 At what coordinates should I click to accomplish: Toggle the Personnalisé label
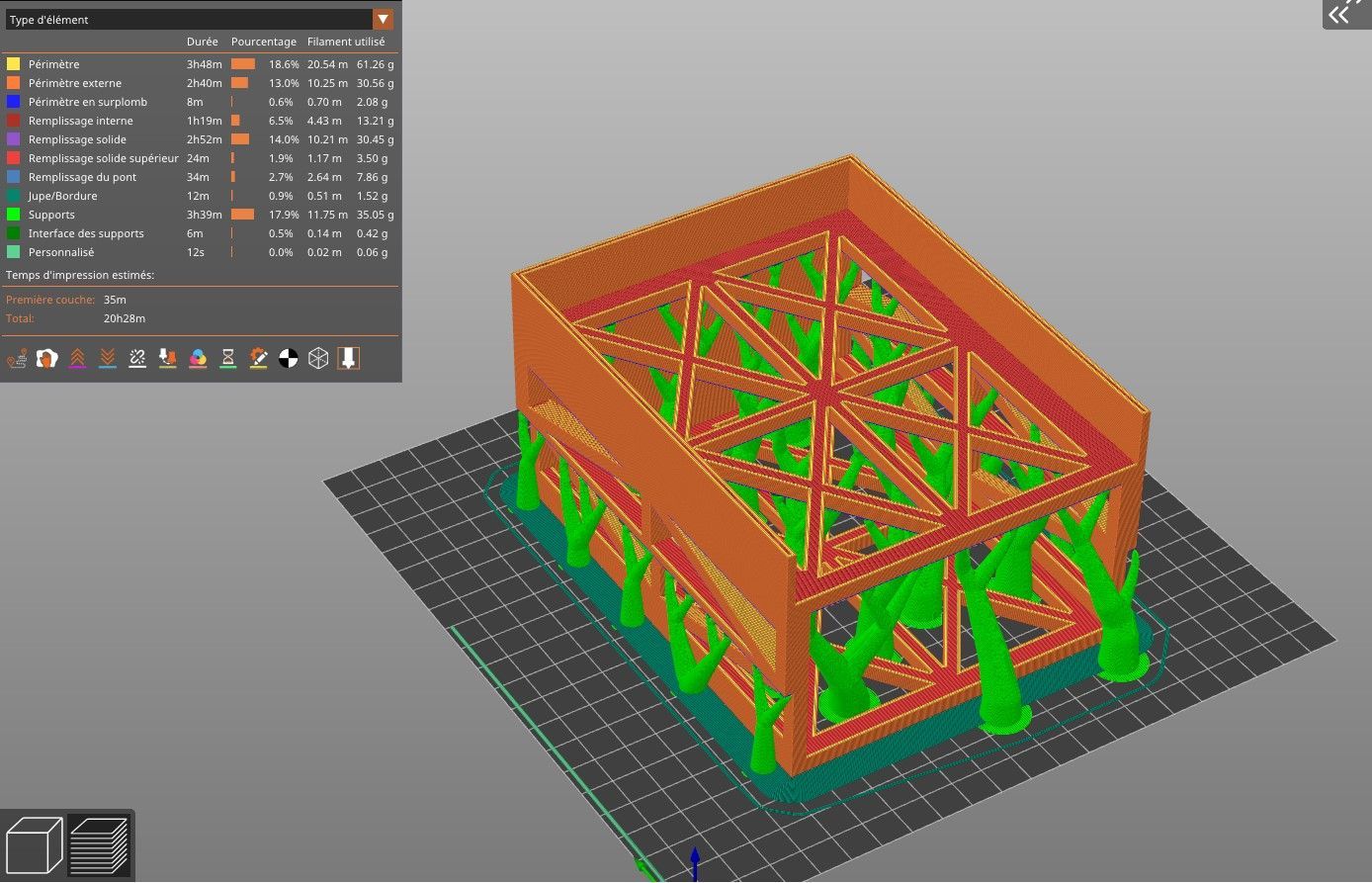coord(61,252)
